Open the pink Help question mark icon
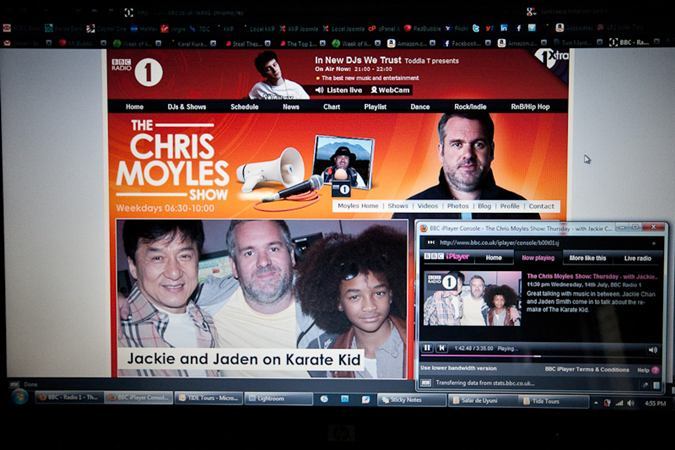 pyautogui.click(x=656, y=370)
